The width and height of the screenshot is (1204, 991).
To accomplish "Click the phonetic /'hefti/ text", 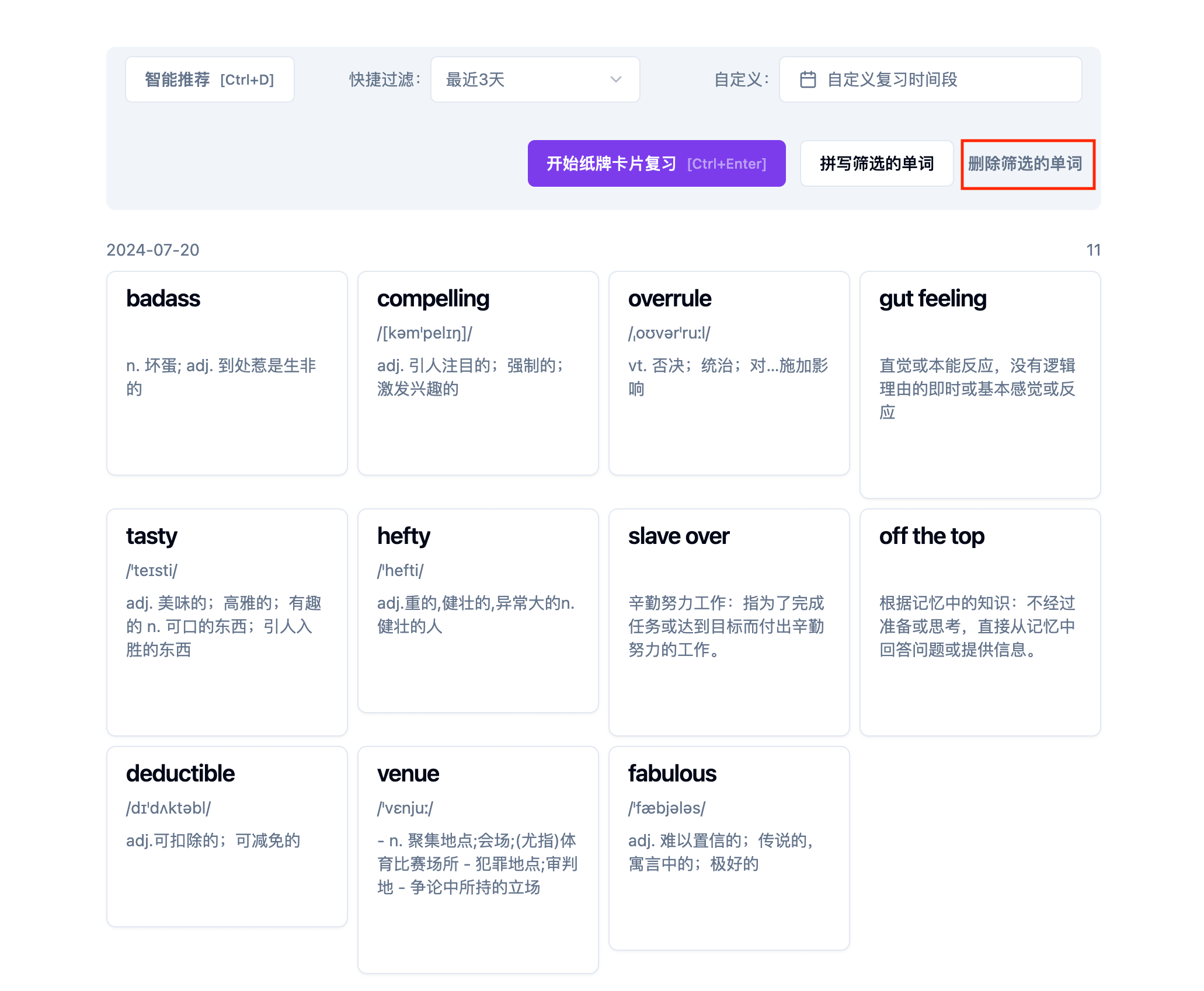I will click(x=401, y=571).
